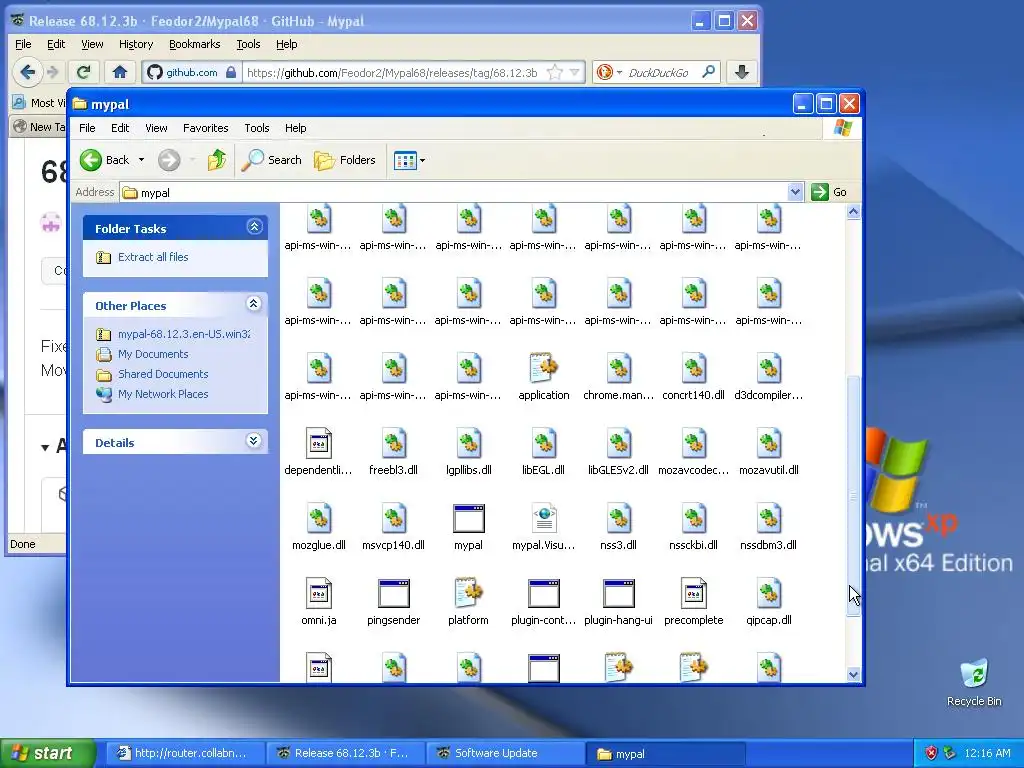Click the scrollbar up arrow in file list
Viewport: 1024px width, 768px height.
coord(854,212)
